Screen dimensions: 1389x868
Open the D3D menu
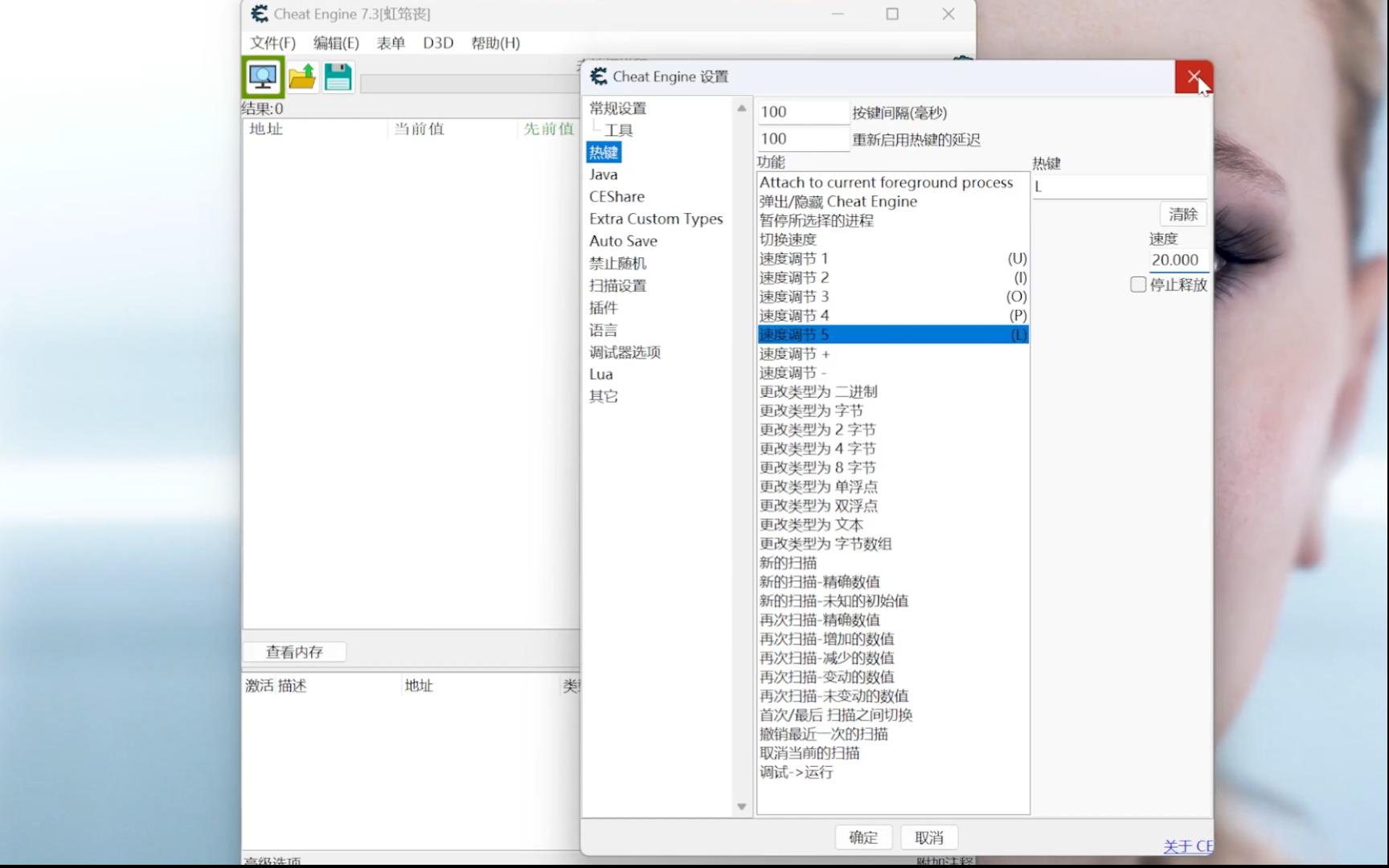(x=438, y=43)
